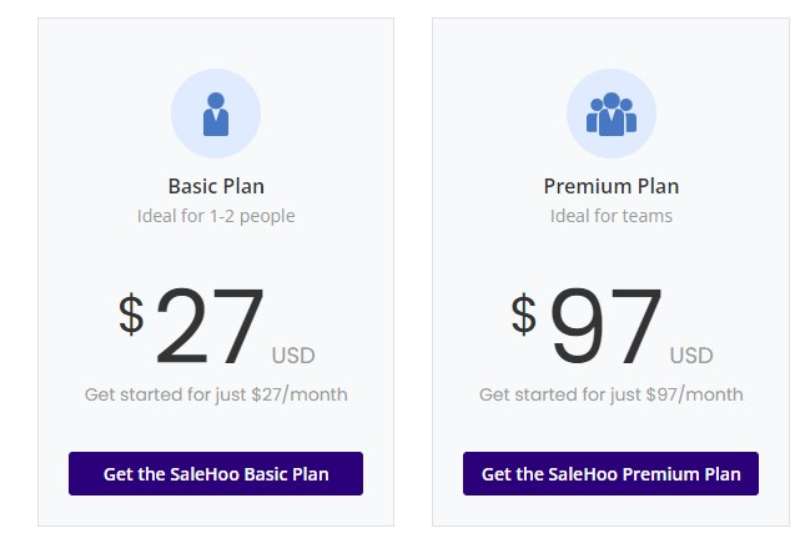
Task: Click the dollar sign before 27
Action: pyautogui.click(x=131, y=314)
